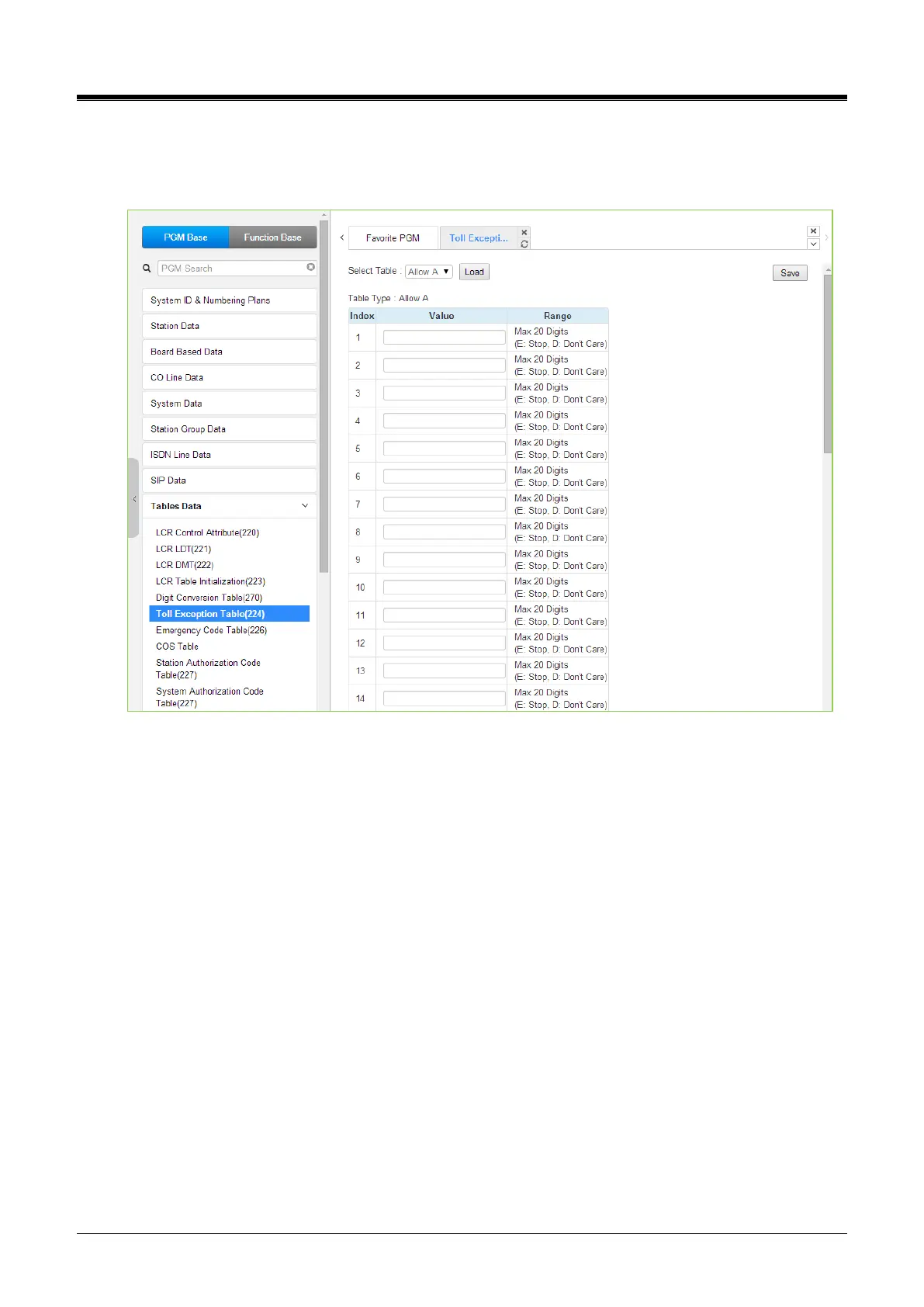
Task: Click the Save button
Action: (x=790, y=273)
